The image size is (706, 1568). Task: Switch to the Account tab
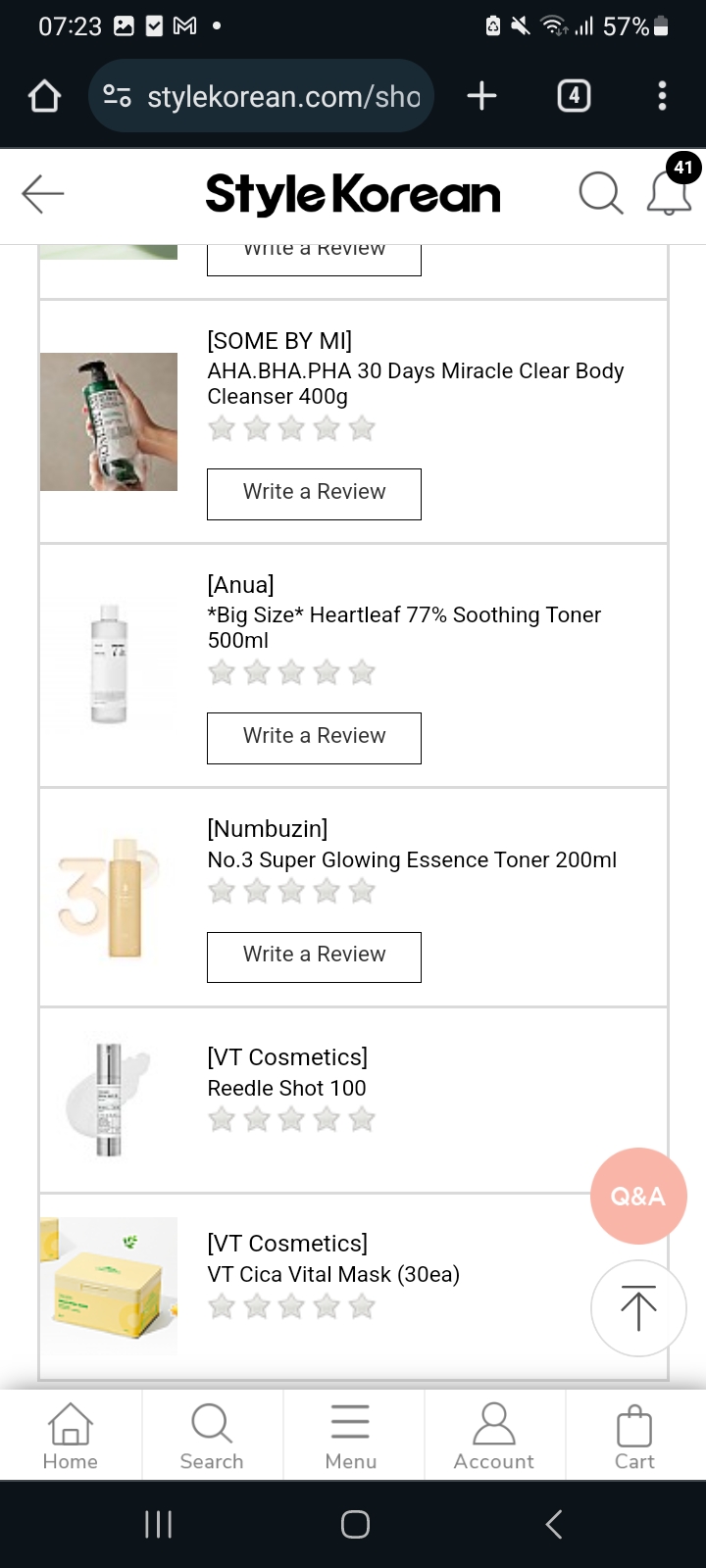(494, 1436)
